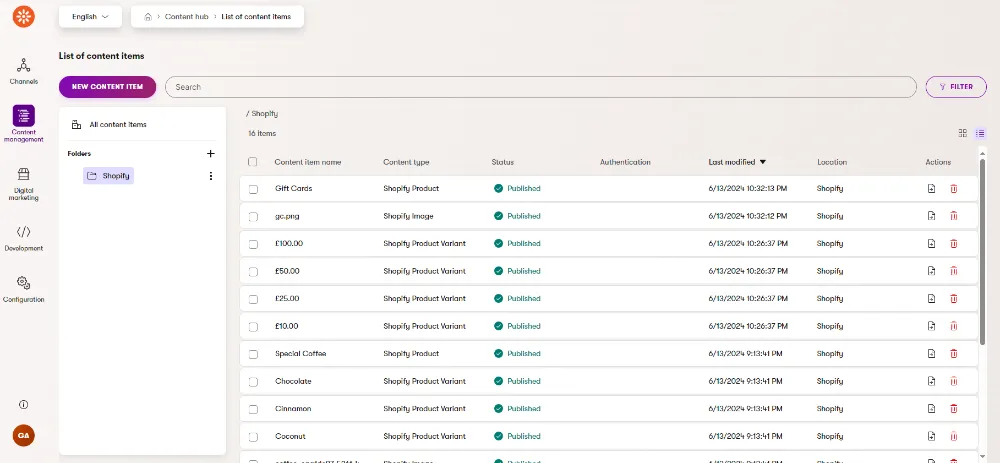Viewport: 1000px width, 463px height.
Task: Go to Content hub breadcrumb
Action: click(x=187, y=17)
